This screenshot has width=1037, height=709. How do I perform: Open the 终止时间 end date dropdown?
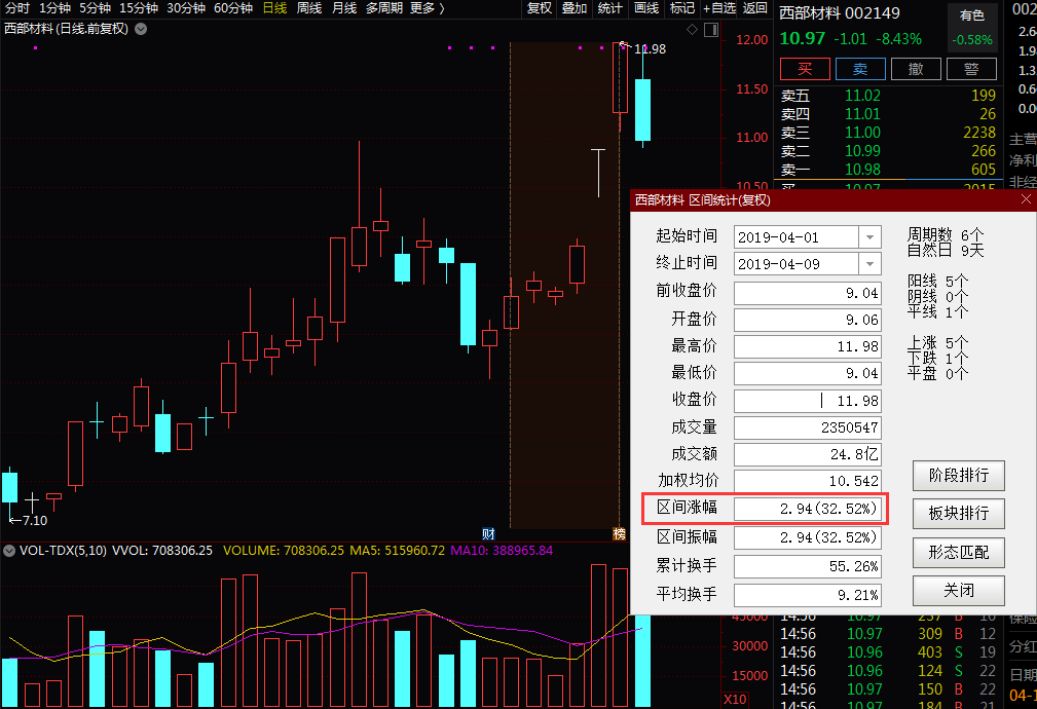click(869, 263)
